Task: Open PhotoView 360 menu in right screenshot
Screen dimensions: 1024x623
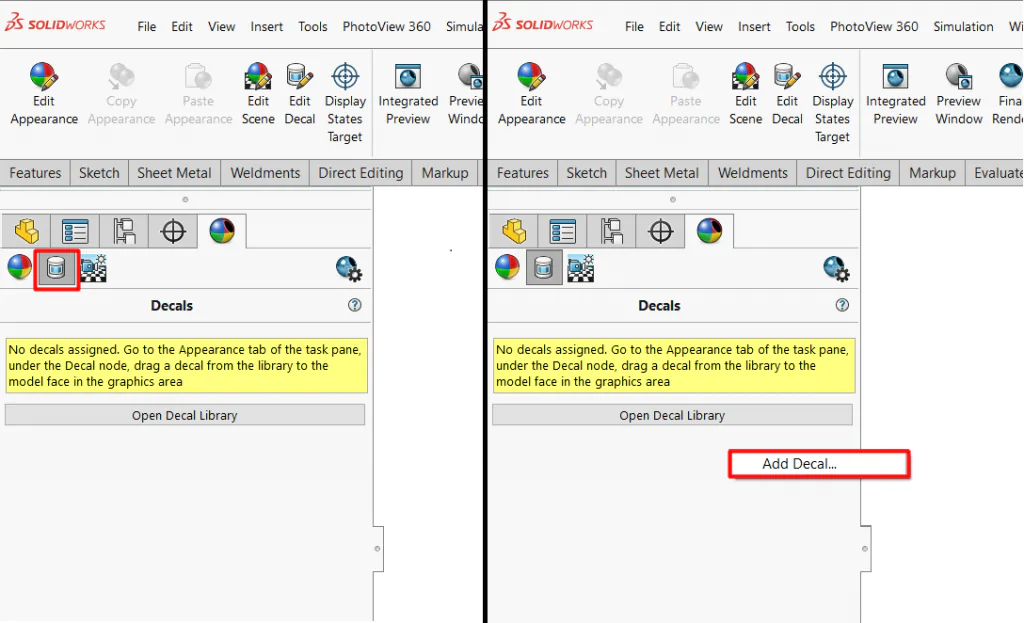Action: click(x=874, y=27)
